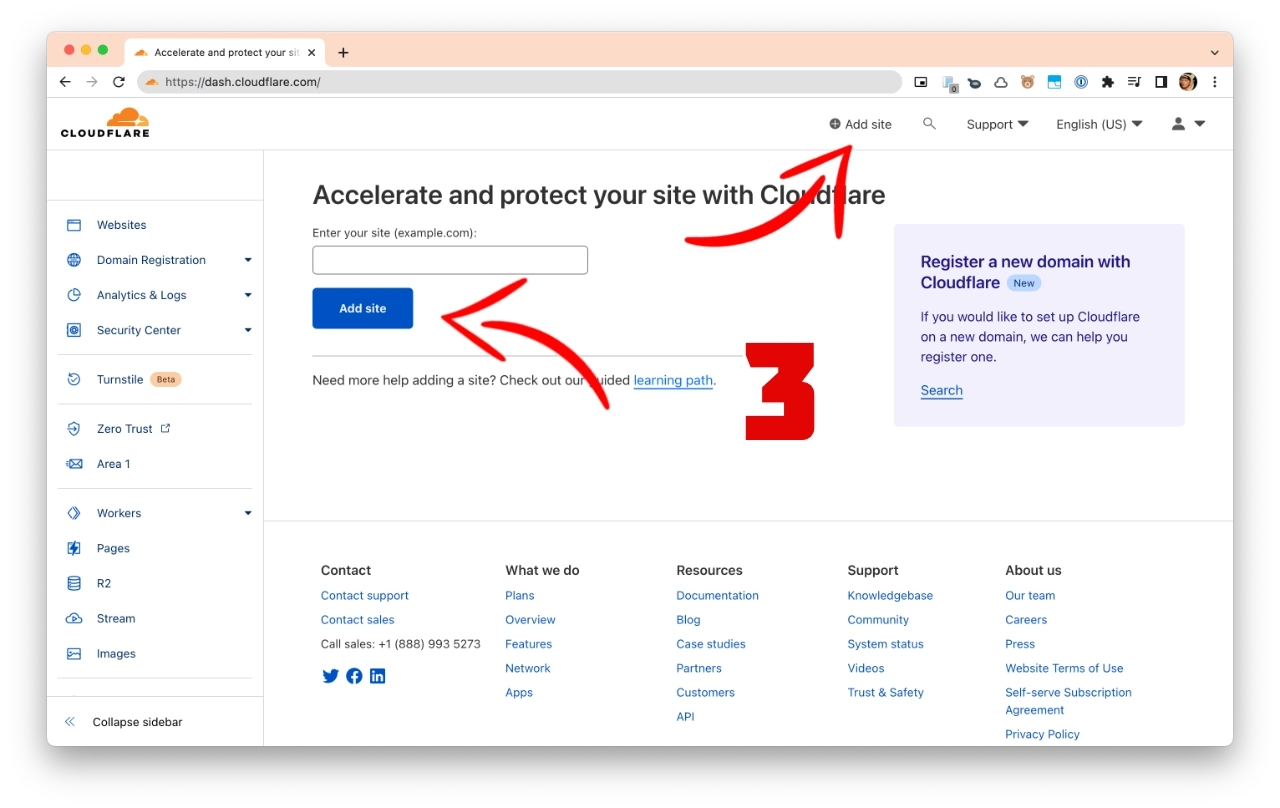
Task: Open the Careers footer link
Action: tap(1026, 620)
